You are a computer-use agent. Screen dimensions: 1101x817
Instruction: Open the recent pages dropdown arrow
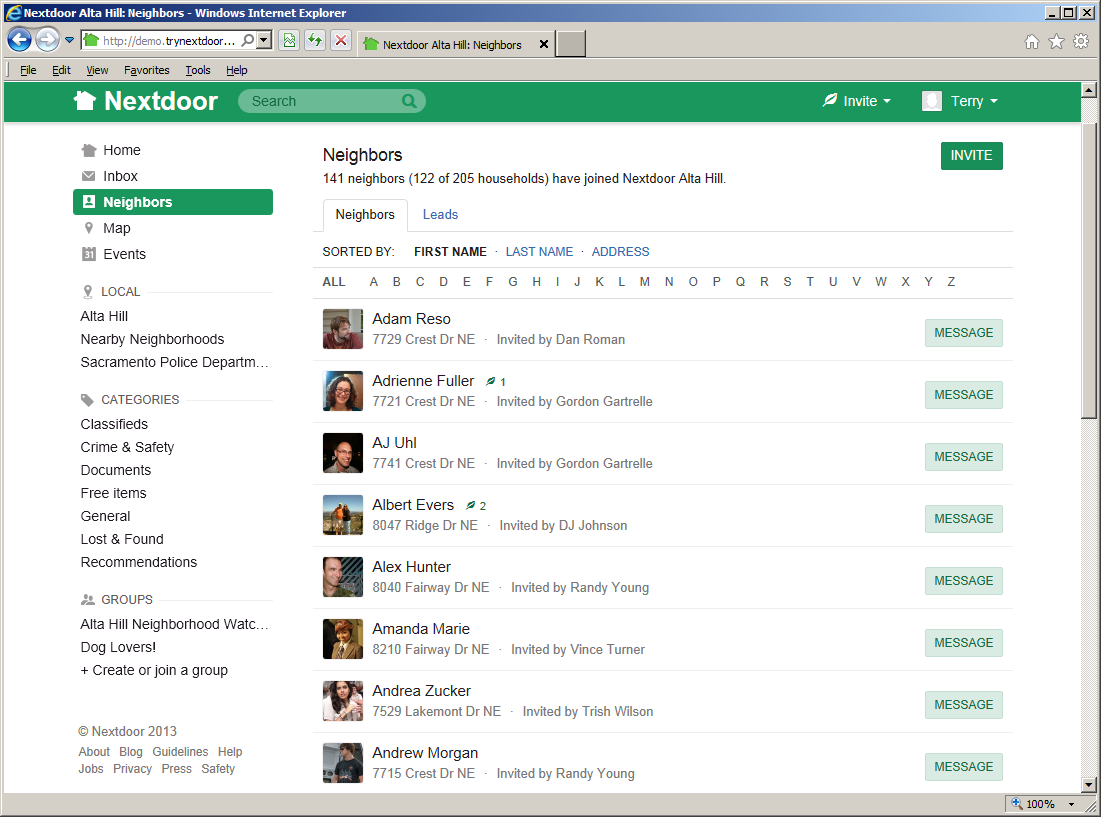(x=69, y=40)
